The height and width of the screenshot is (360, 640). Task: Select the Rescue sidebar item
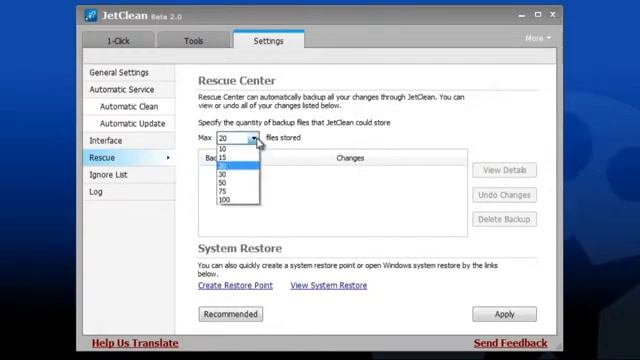pos(129,158)
